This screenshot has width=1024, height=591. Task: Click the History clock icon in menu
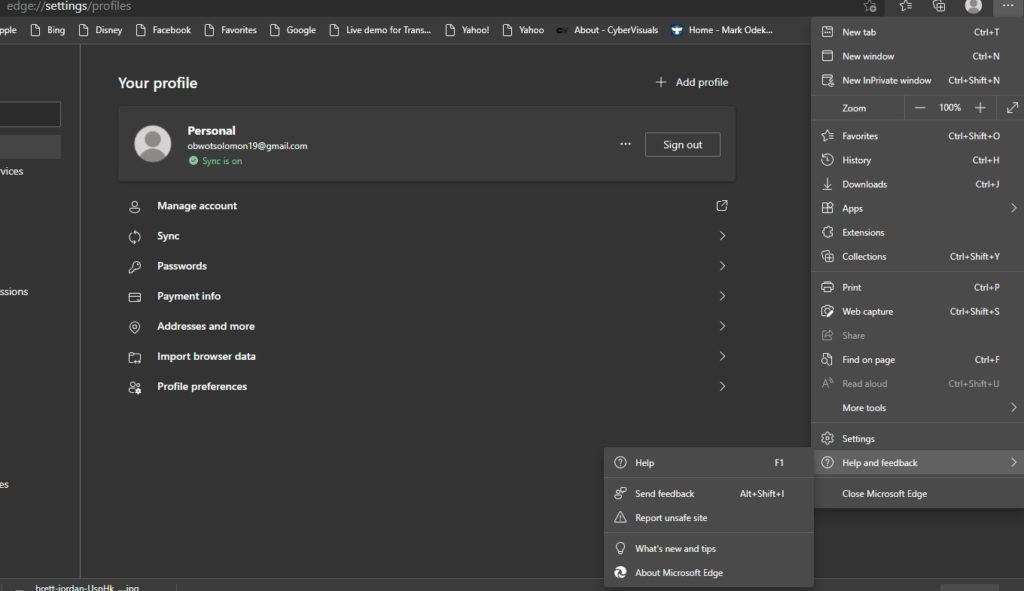tap(827, 160)
